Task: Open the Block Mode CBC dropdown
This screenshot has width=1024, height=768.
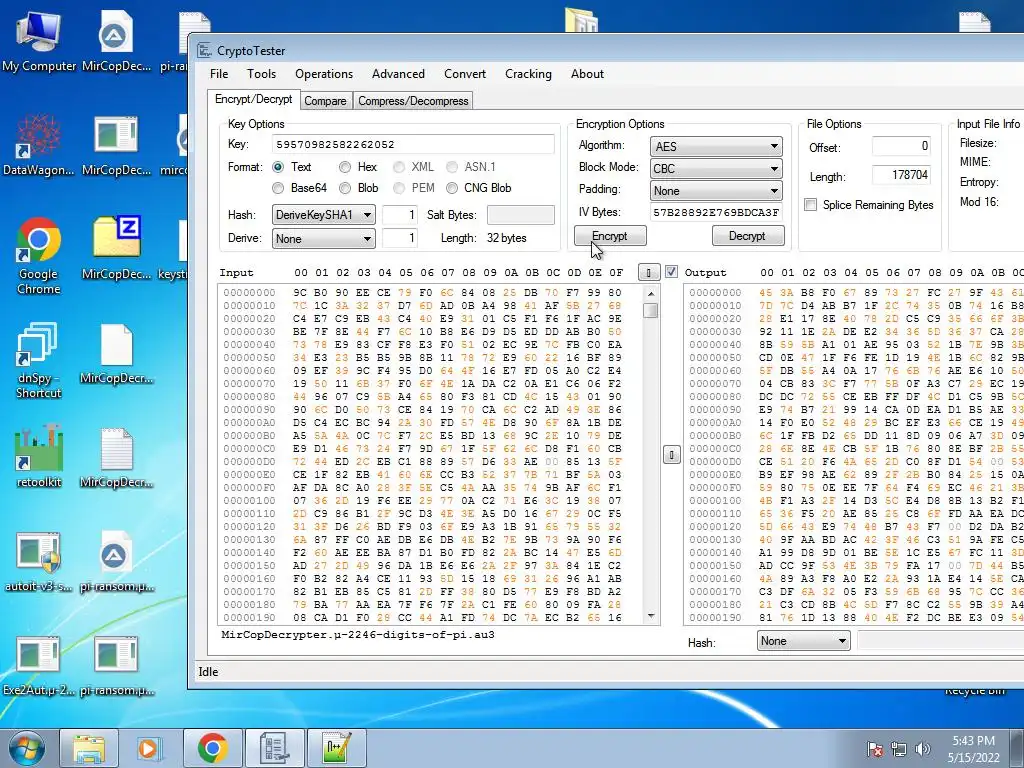Action: [716, 168]
